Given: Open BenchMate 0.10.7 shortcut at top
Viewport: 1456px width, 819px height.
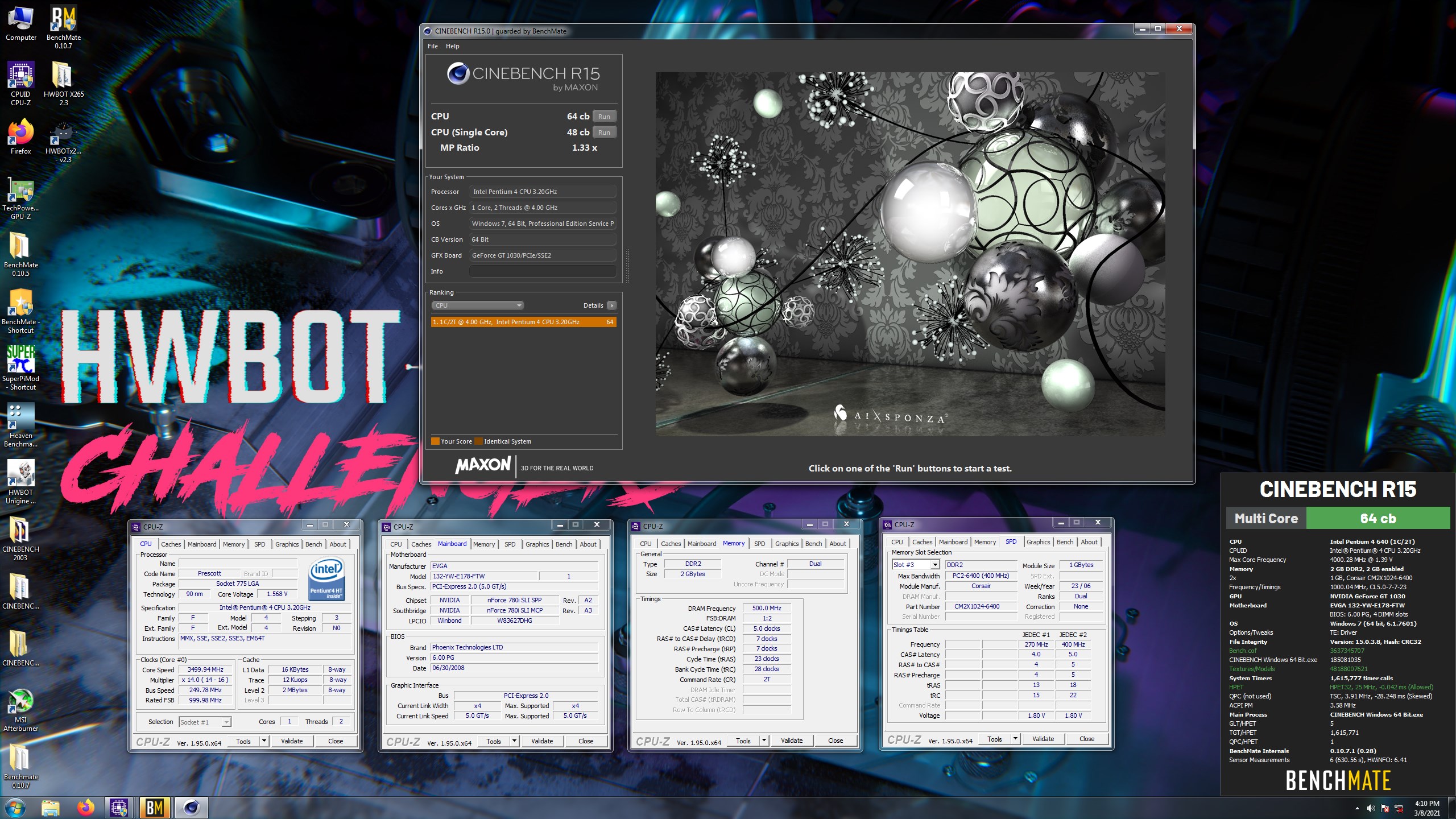Looking at the screenshot, I should click(63, 27).
